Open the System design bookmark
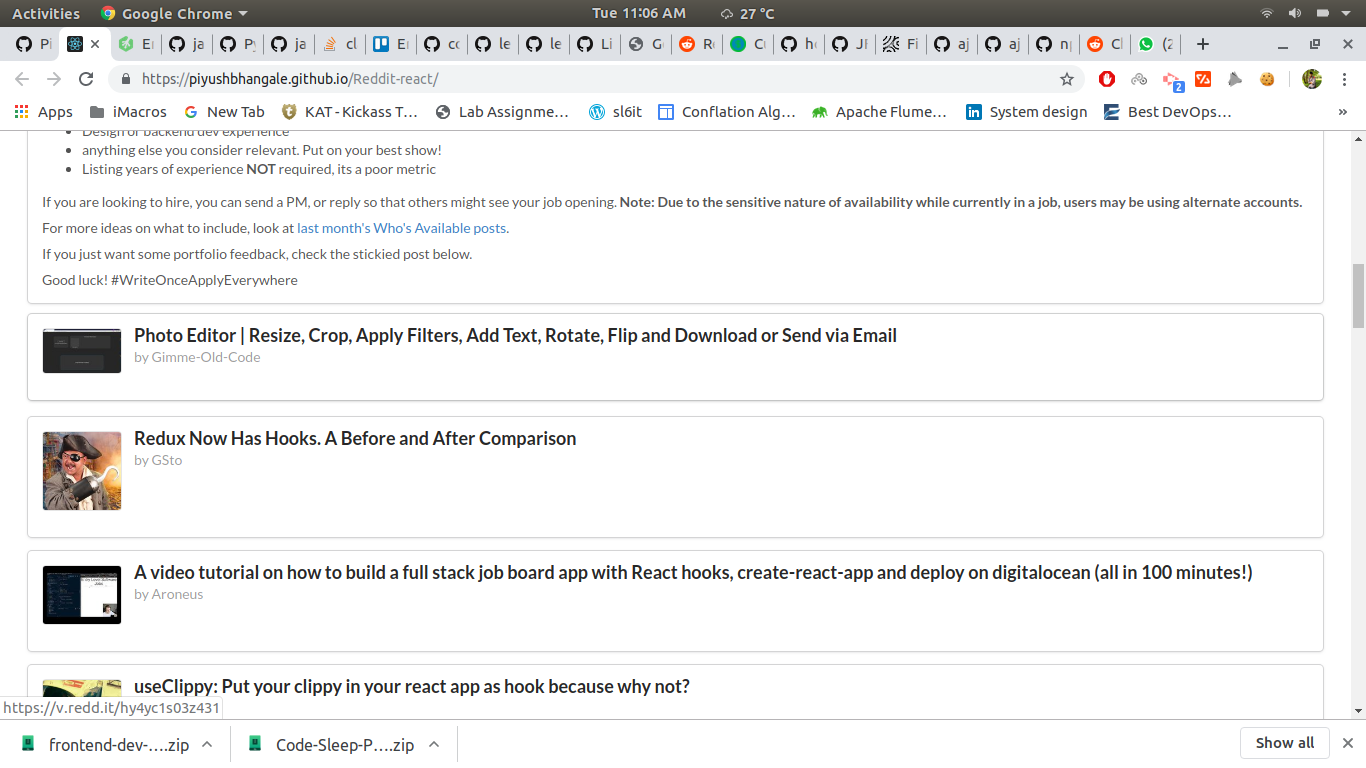The image size is (1366, 768). click(1026, 112)
